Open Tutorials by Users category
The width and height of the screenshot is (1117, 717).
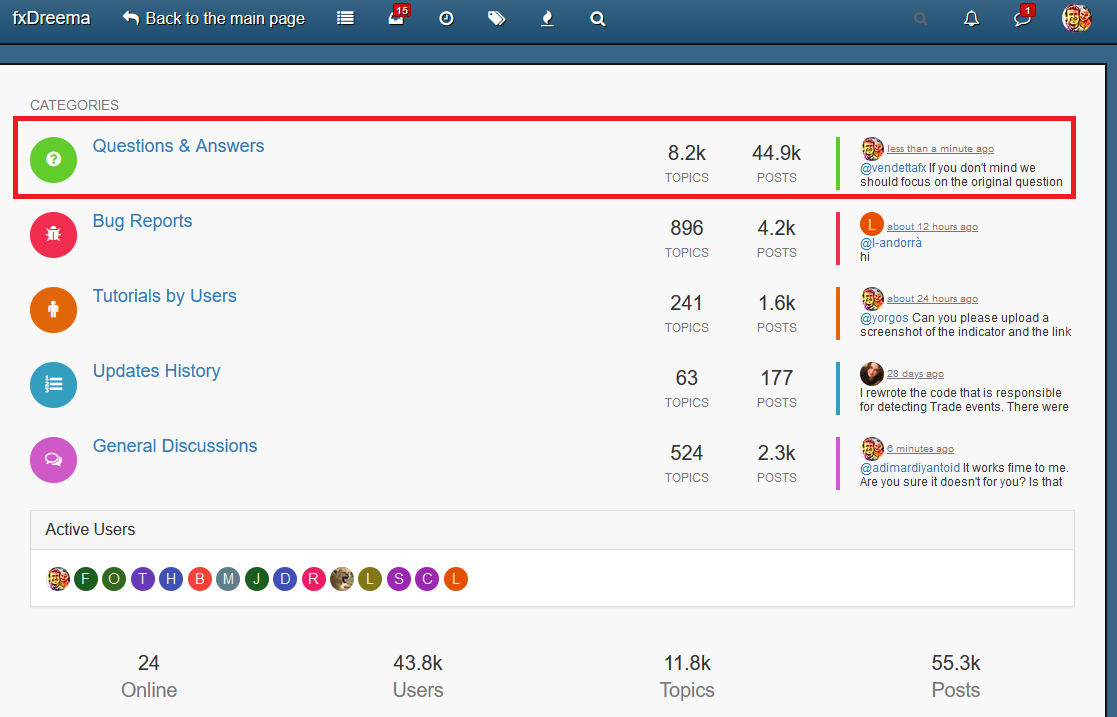(x=165, y=296)
